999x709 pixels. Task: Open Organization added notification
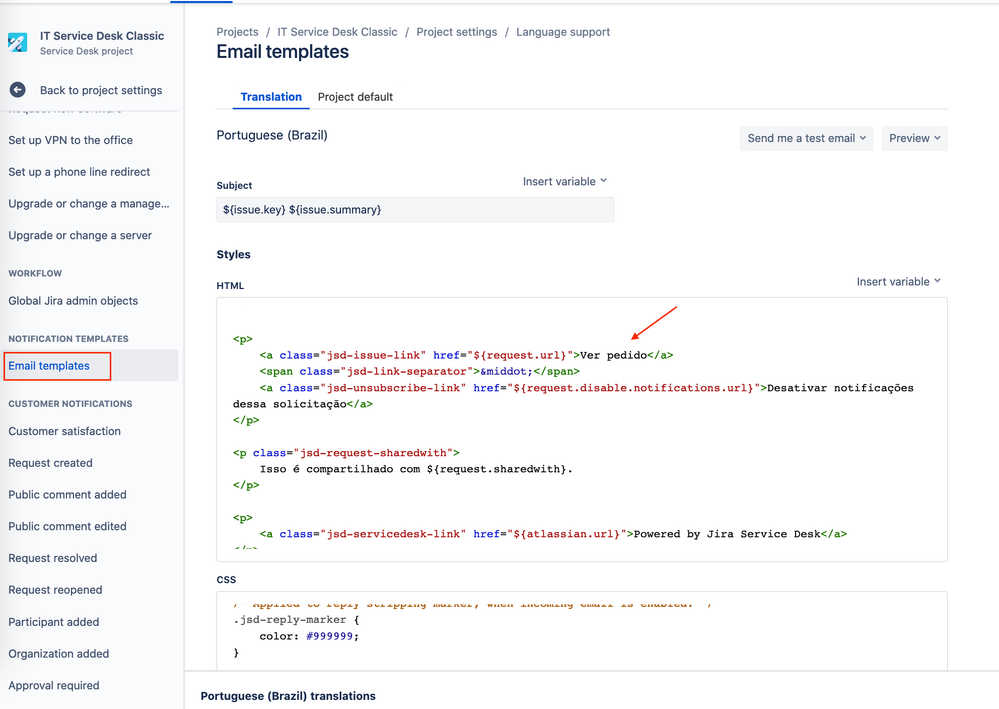59,654
